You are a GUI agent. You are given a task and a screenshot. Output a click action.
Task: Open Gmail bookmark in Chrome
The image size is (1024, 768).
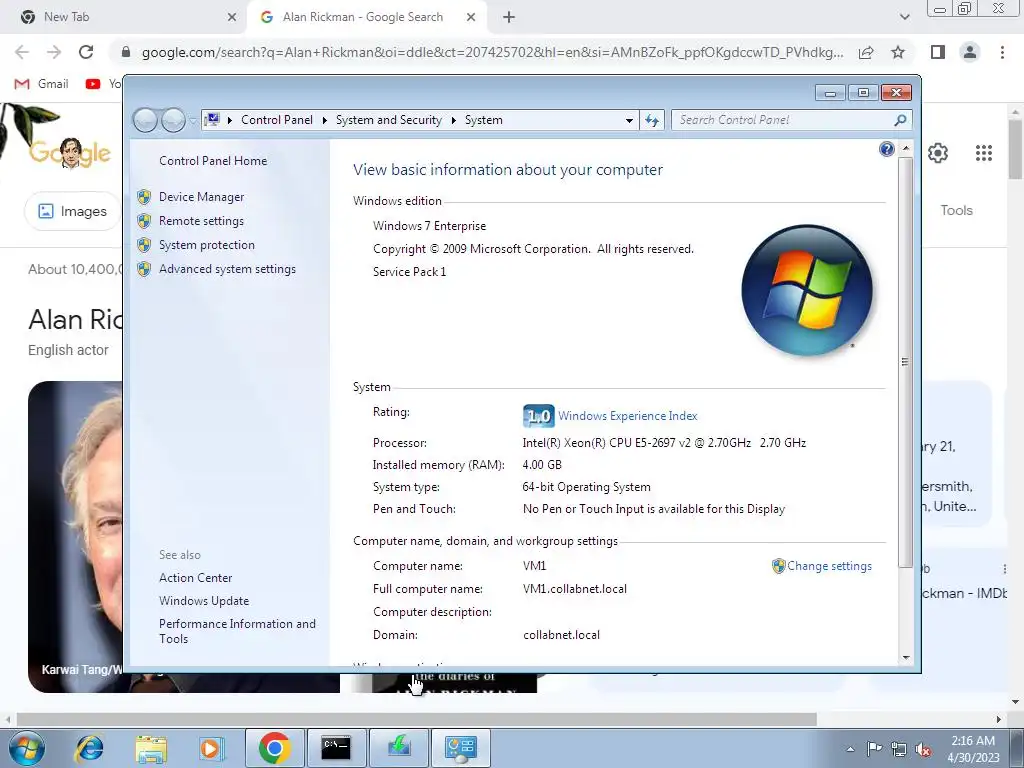(x=42, y=84)
